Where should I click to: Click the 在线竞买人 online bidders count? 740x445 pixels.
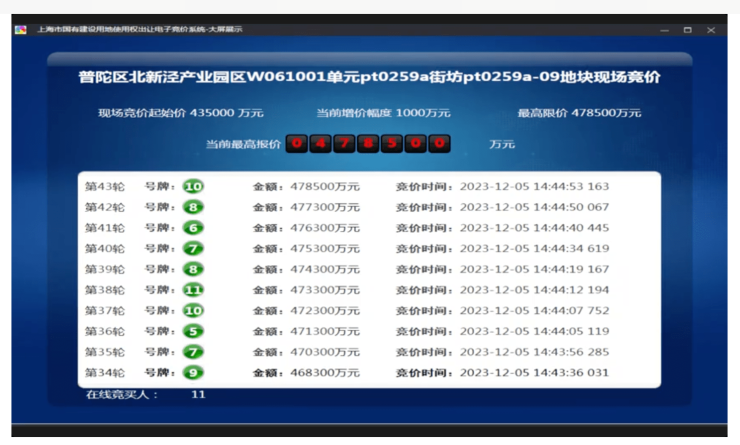tap(145, 395)
